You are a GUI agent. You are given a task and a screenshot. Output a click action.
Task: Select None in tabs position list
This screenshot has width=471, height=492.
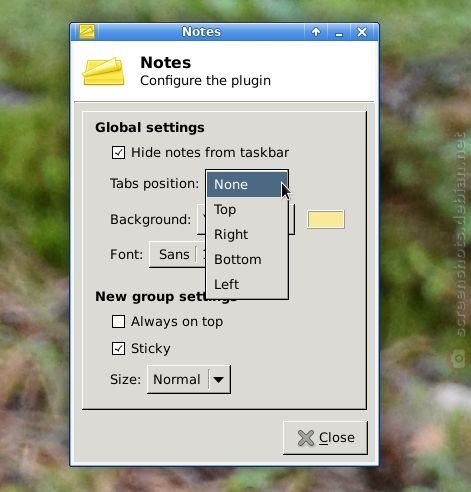(247, 184)
